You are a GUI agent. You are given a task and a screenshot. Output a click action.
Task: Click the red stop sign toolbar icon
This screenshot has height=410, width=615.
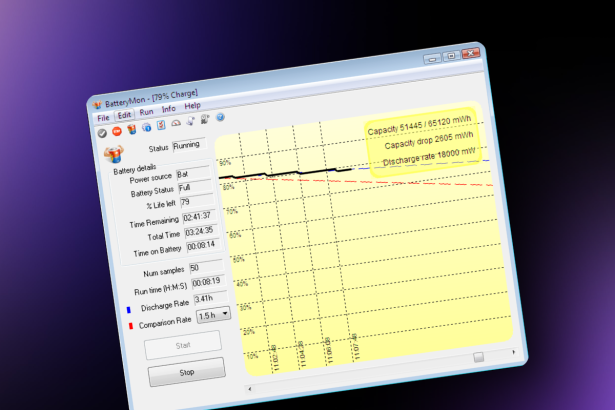click(117, 131)
